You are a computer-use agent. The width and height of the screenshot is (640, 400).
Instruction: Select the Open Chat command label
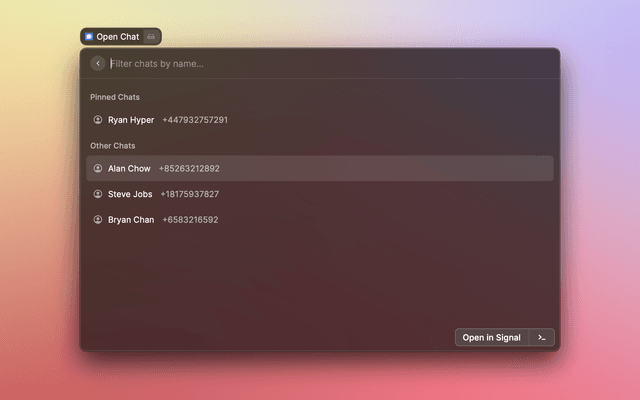pyautogui.click(x=118, y=37)
